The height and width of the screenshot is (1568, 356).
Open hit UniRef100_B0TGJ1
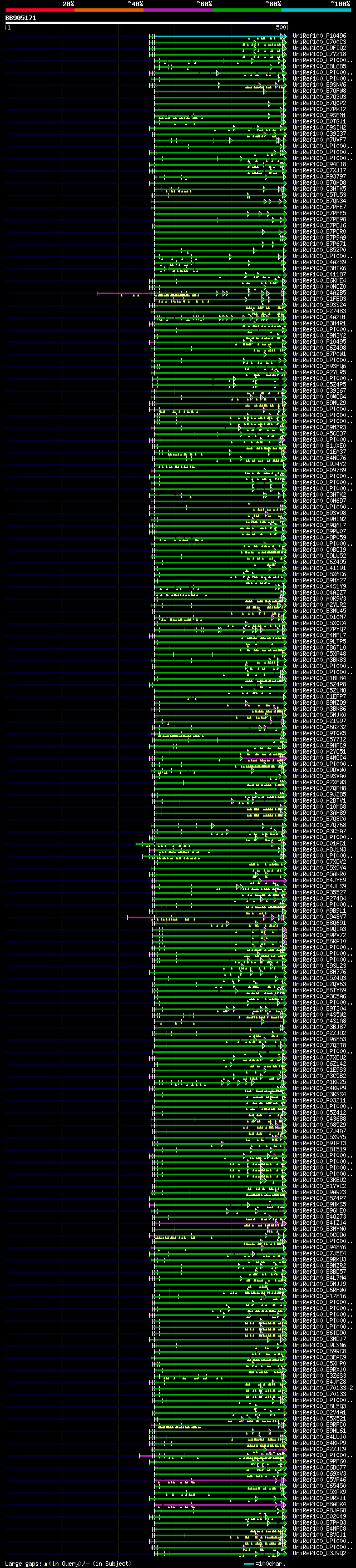(319, 122)
